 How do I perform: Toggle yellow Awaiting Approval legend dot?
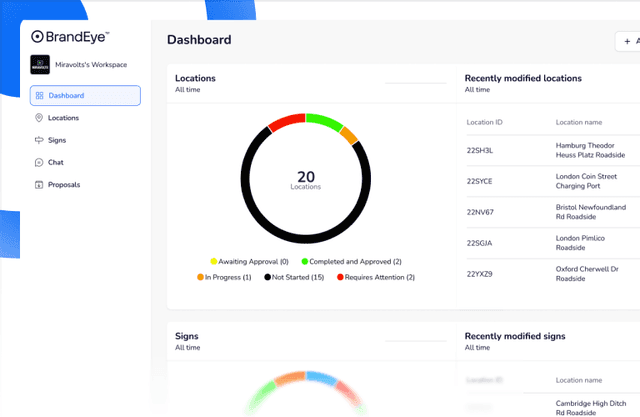tap(213, 261)
